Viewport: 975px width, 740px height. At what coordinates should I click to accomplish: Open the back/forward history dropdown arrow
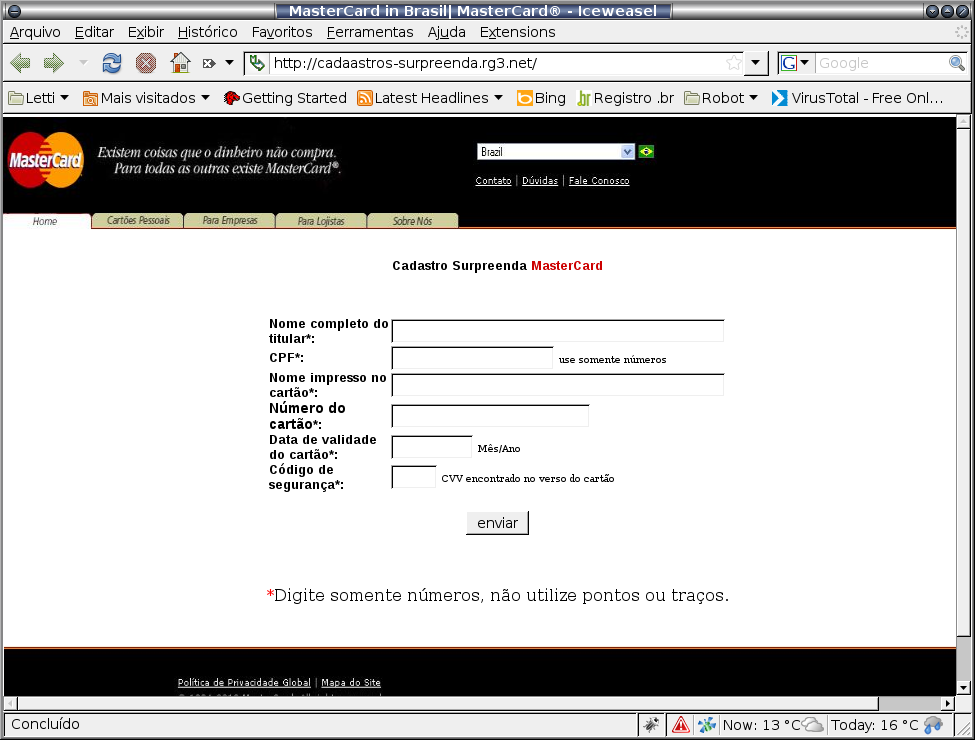(83, 63)
